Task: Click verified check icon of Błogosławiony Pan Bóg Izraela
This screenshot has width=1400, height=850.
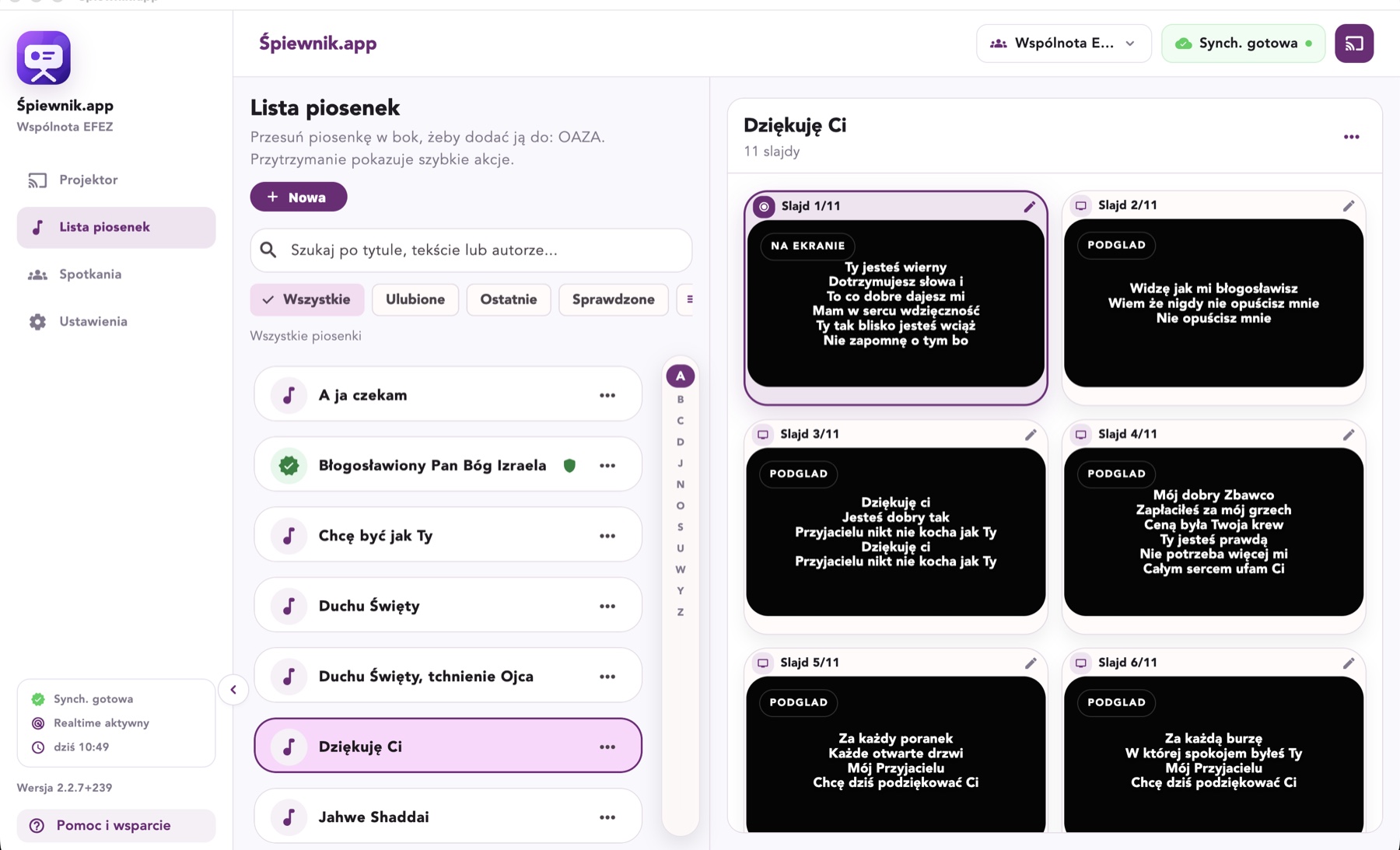Action: tap(289, 465)
